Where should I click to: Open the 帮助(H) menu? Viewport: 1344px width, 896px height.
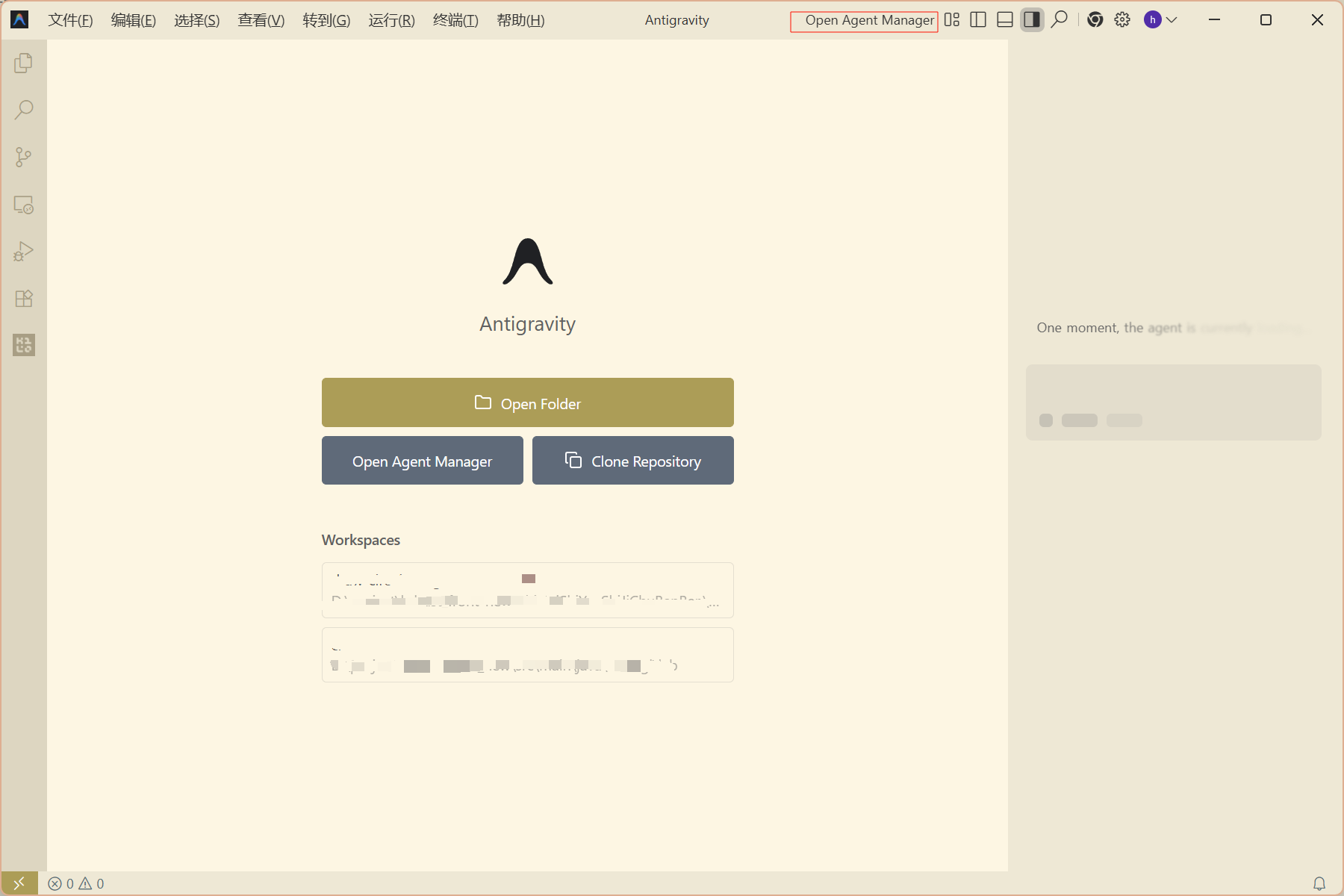520,20
